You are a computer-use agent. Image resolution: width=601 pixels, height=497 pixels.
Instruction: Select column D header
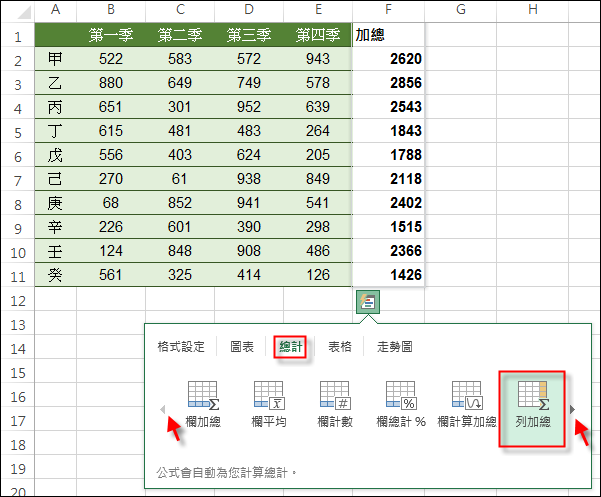tap(249, 10)
